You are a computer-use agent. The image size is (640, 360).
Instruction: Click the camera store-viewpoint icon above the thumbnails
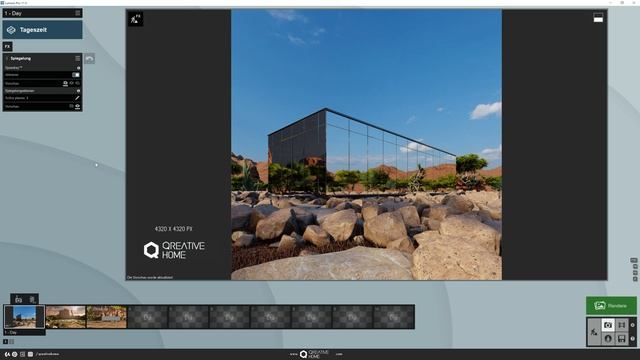coord(18,300)
